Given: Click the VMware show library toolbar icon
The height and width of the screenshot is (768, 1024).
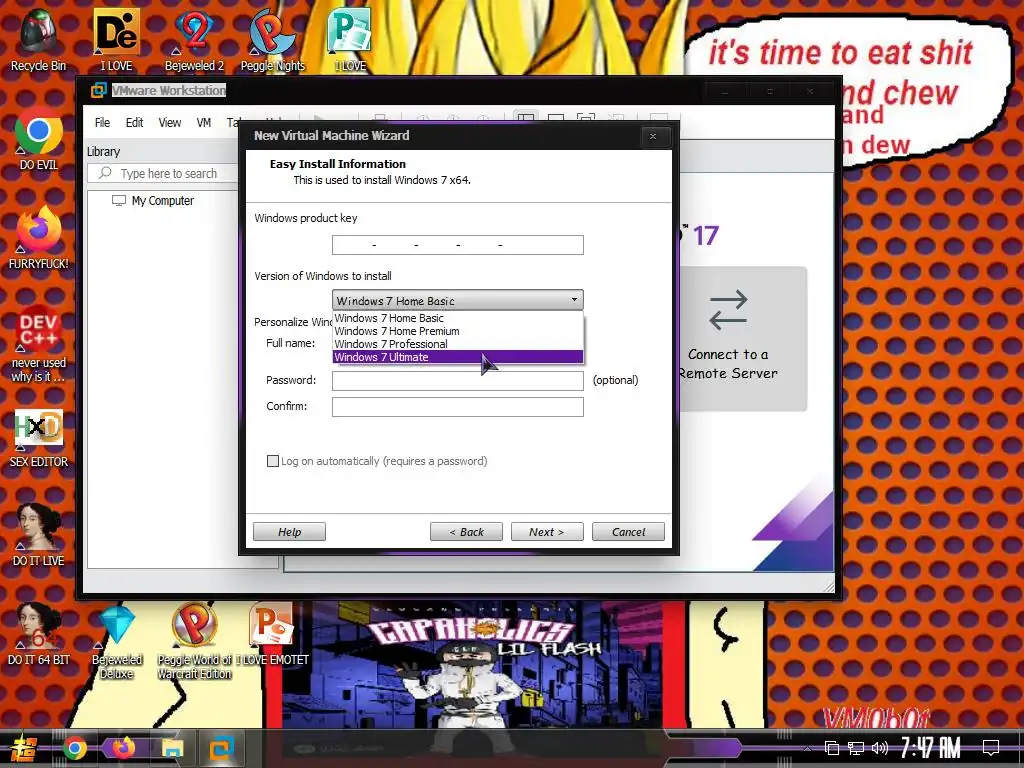Looking at the screenshot, I should [x=526, y=118].
